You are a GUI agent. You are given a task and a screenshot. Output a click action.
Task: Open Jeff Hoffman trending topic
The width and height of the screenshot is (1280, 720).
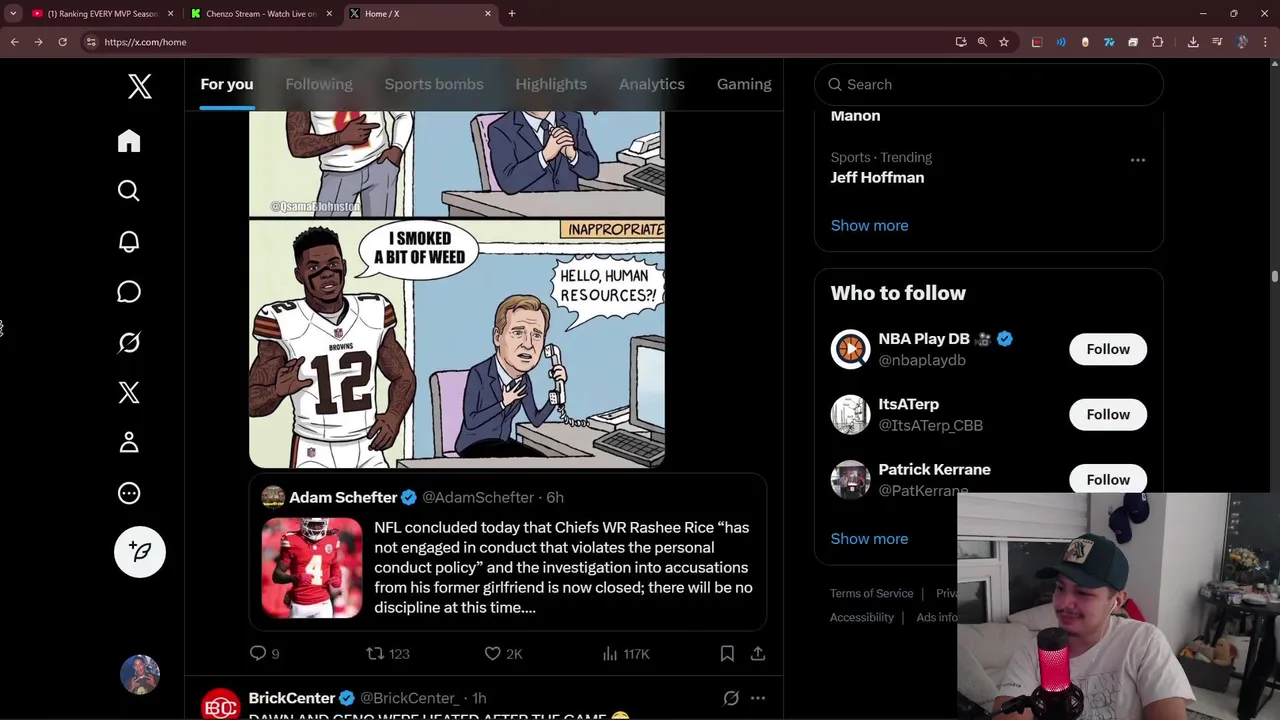click(877, 177)
